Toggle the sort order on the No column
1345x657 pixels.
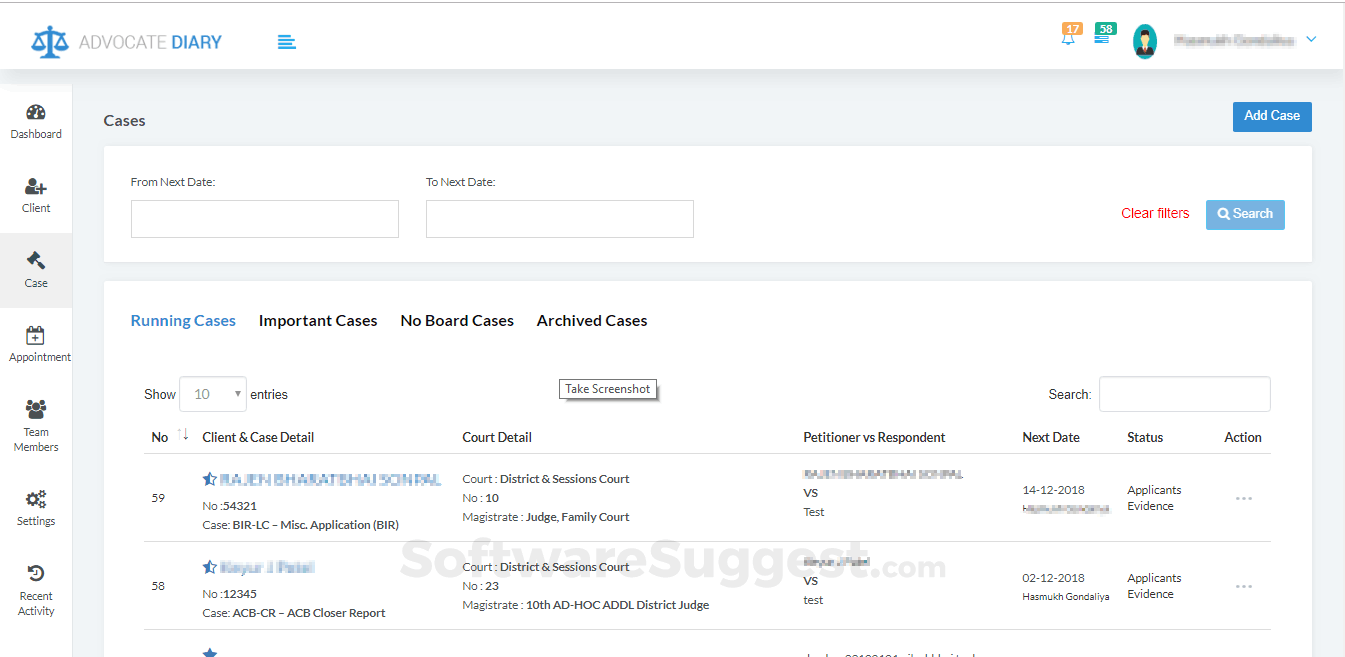coord(184,434)
